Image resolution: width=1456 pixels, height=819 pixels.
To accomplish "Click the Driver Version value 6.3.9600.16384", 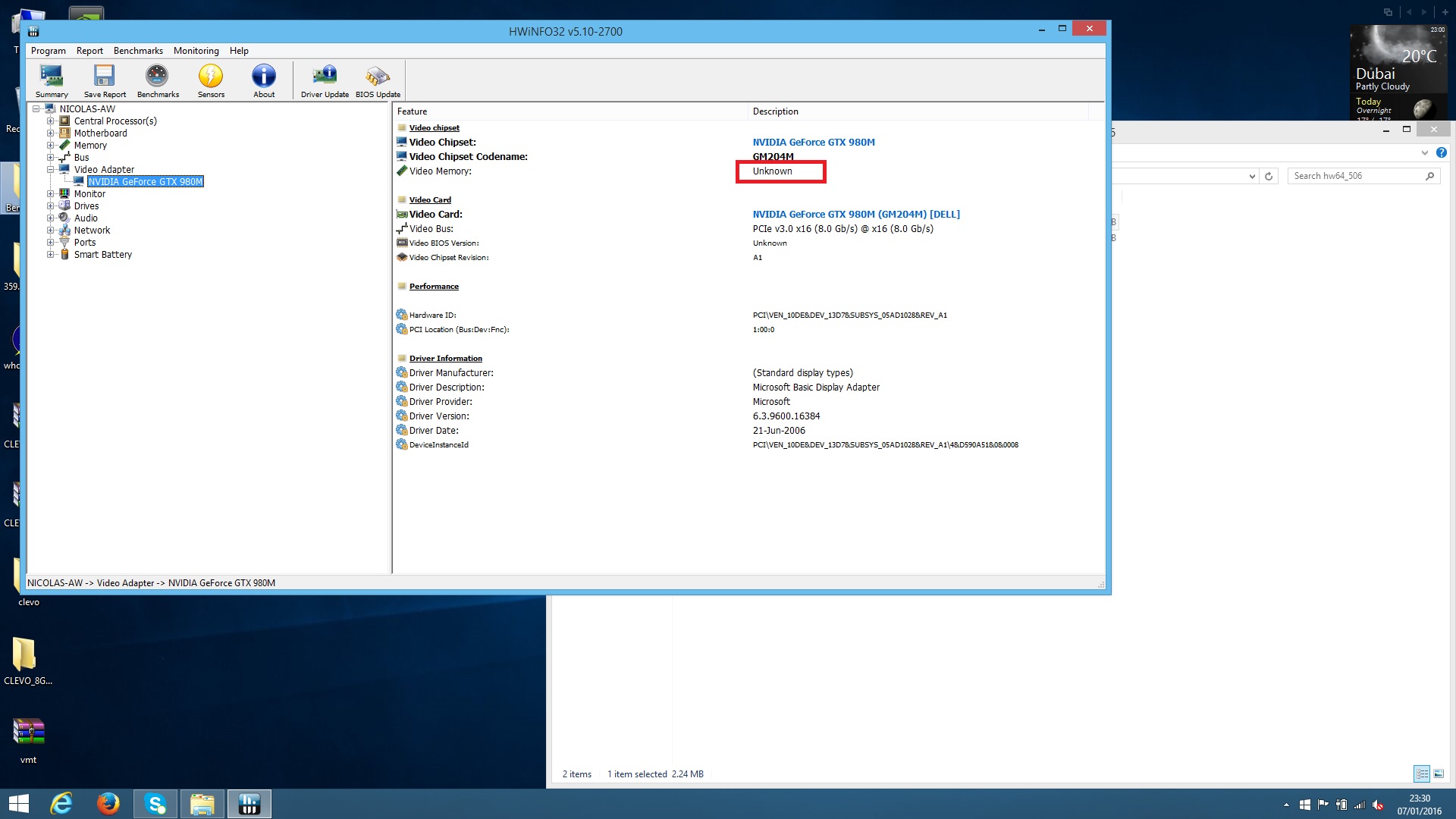I will tap(786, 416).
